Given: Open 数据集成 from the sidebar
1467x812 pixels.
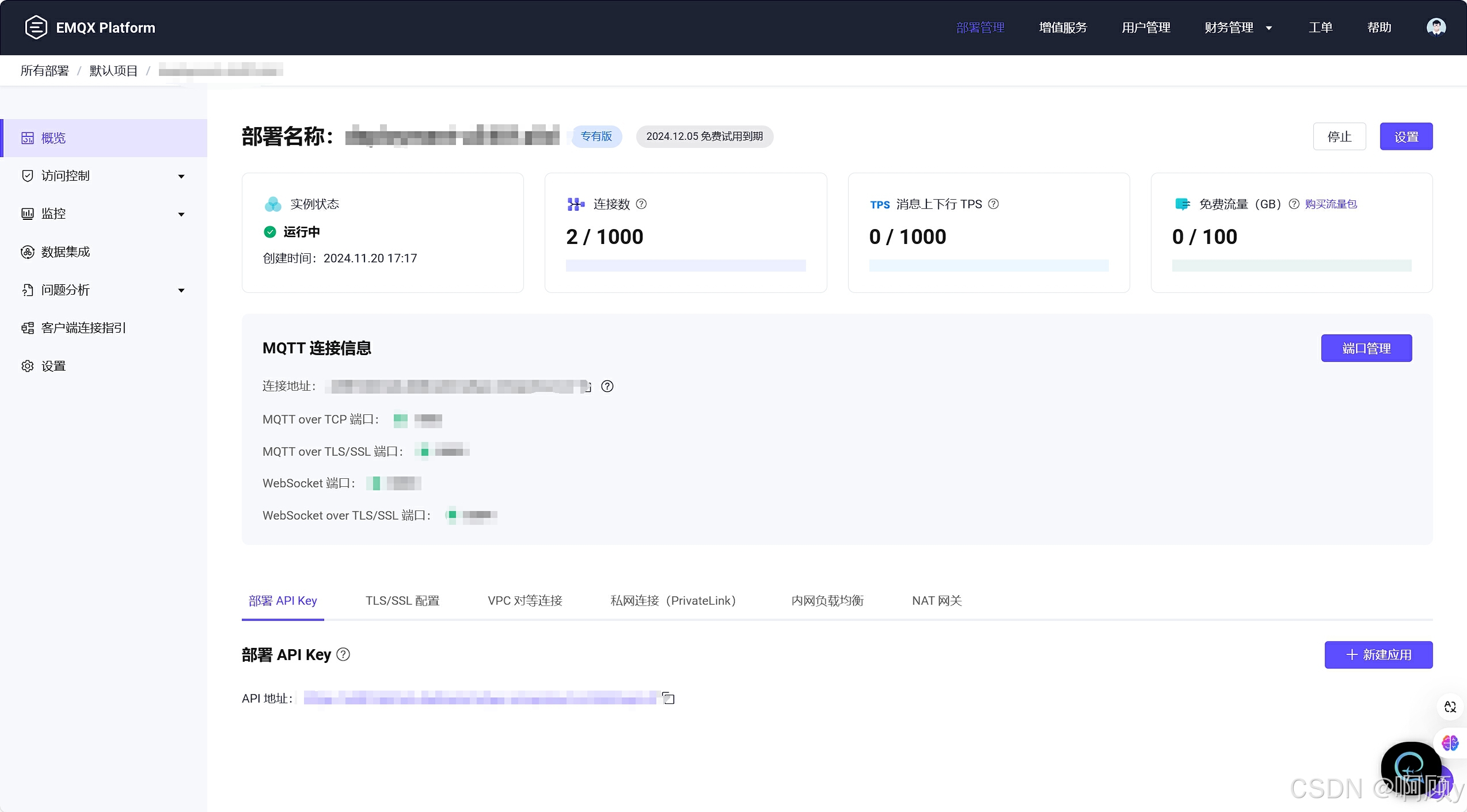Looking at the screenshot, I should pyautogui.click(x=66, y=251).
